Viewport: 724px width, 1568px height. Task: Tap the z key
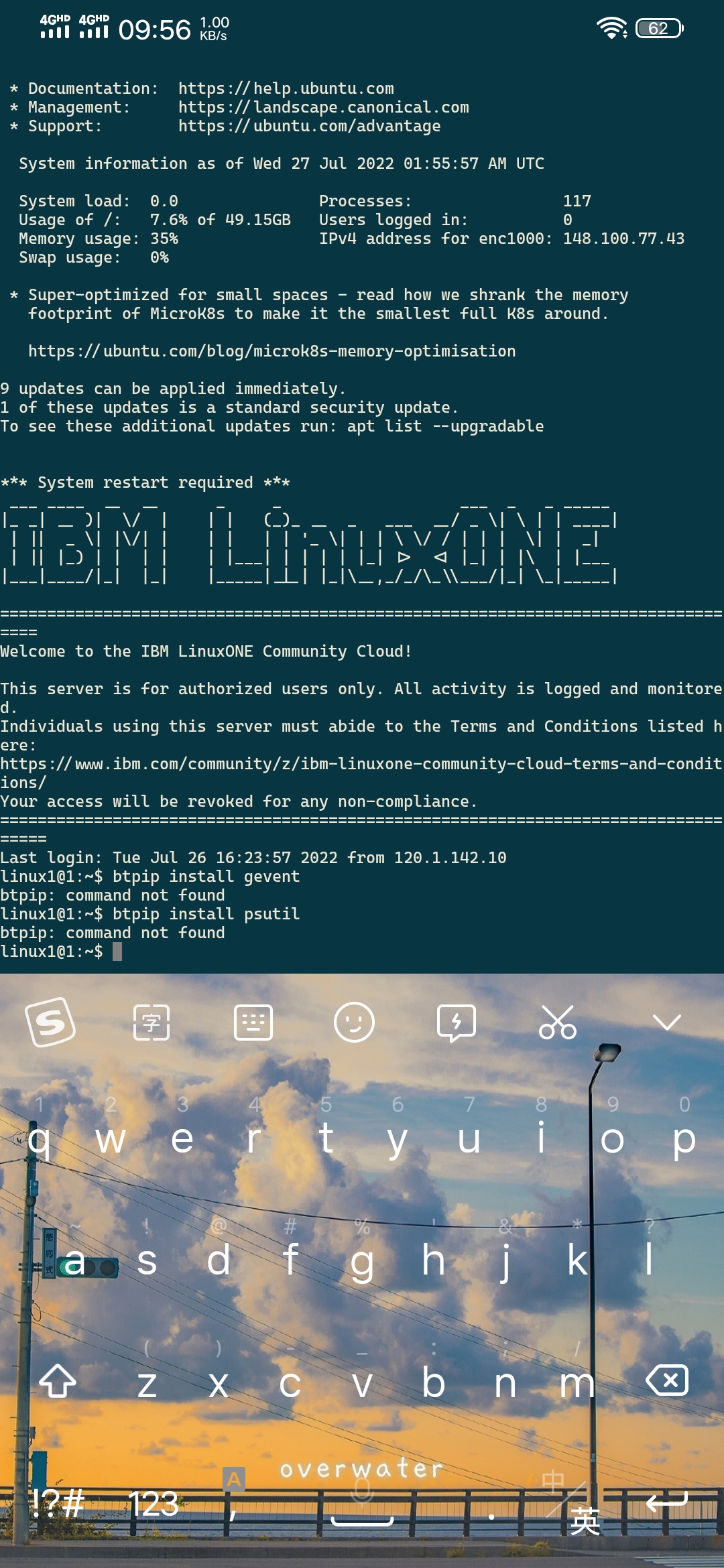[147, 1383]
